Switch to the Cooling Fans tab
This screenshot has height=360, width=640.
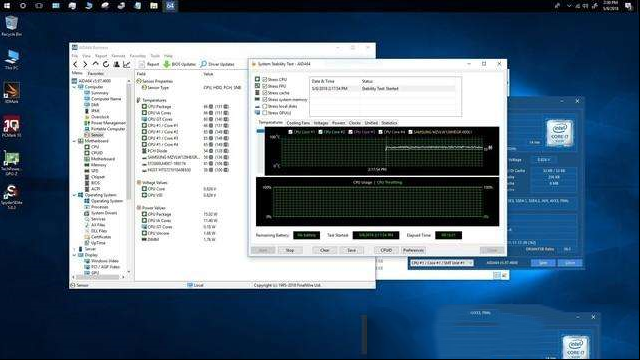pos(298,123)
